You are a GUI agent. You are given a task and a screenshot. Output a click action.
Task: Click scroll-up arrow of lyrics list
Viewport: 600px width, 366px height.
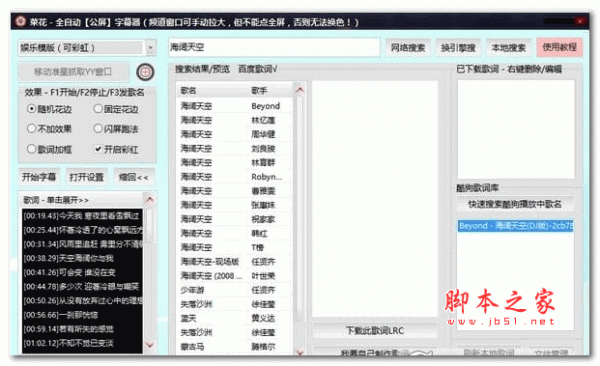click(x=149, y=200)
